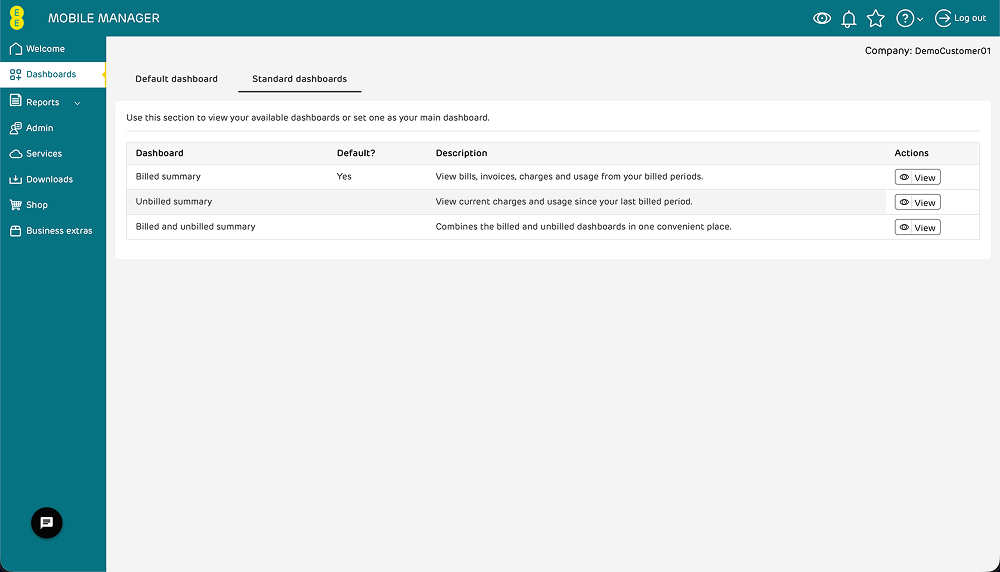The image size is (1000, 572).
Task: Click the Description column header
Action: click(461, 153)
